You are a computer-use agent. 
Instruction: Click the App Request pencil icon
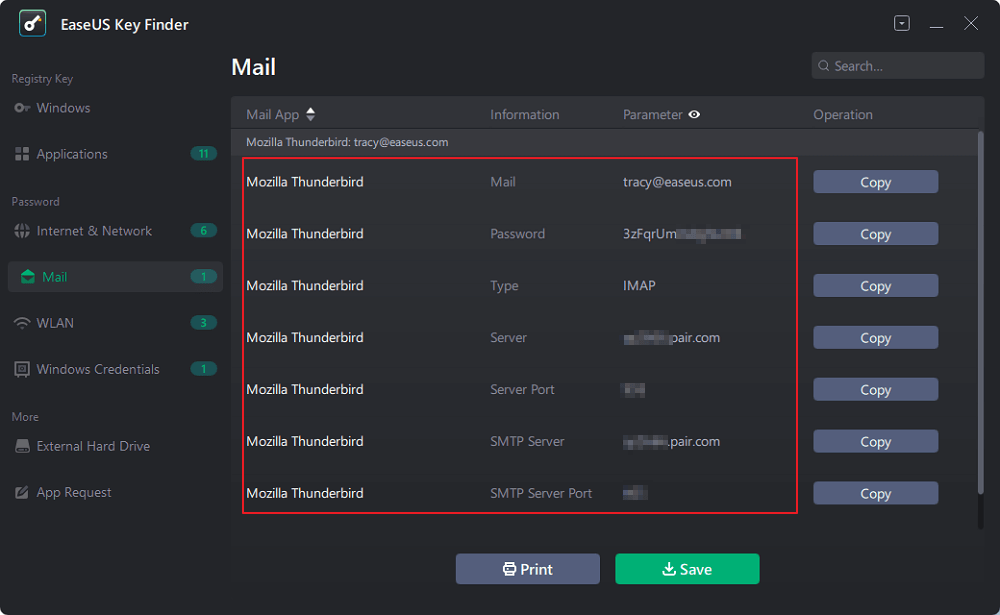[x=22, y=493]
